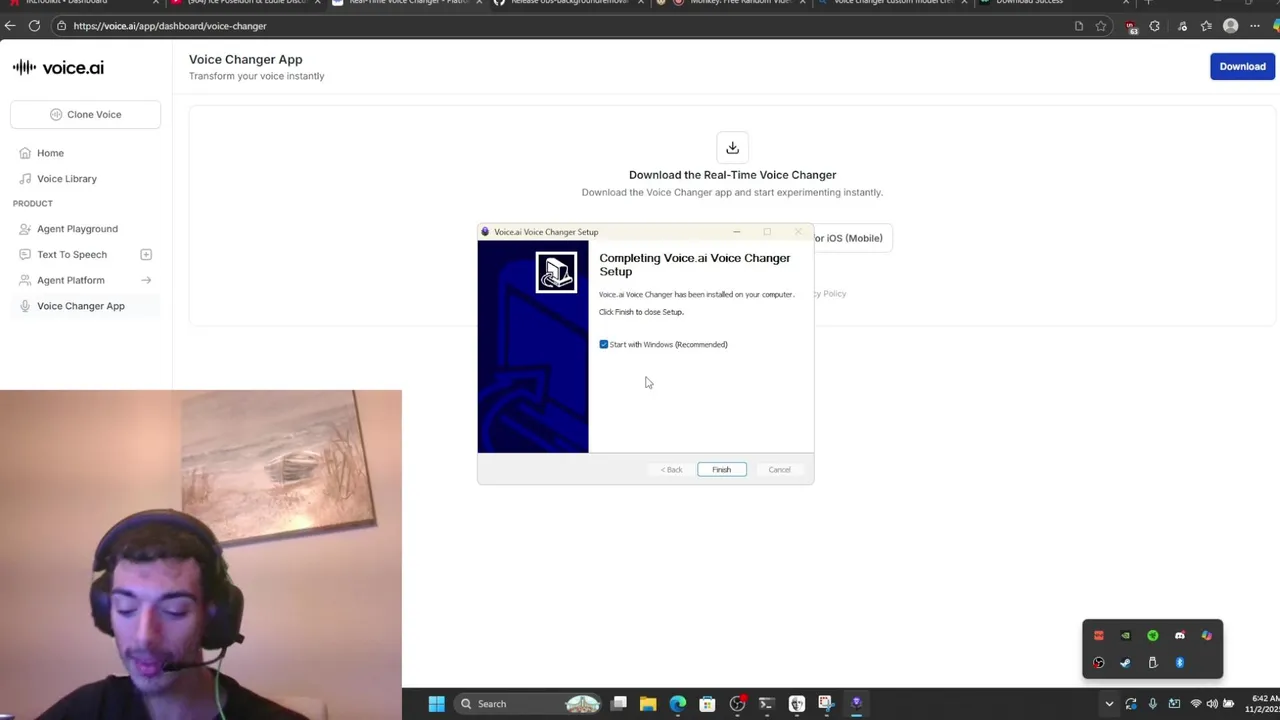Open the Terminal icon on taskbar
The width and height of the screenshot is (1280, 720).
coord(766,704)
